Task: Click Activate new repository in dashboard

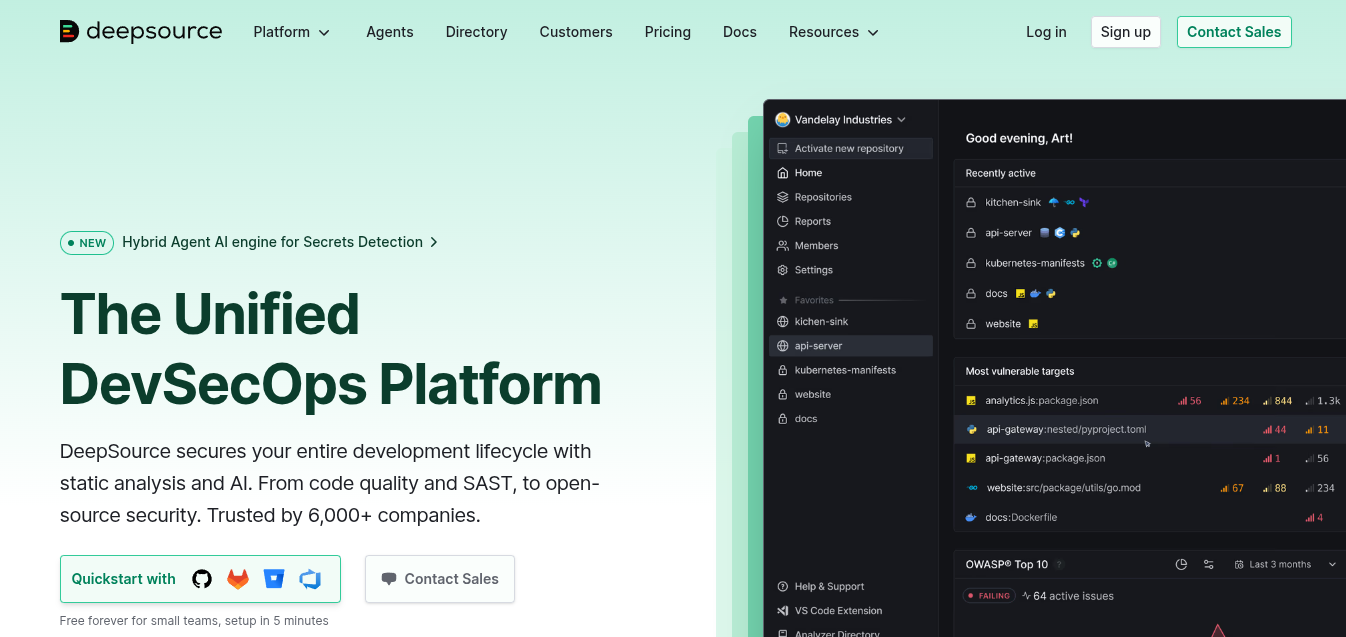Action: pyautogui.click(x=851, y=148)
